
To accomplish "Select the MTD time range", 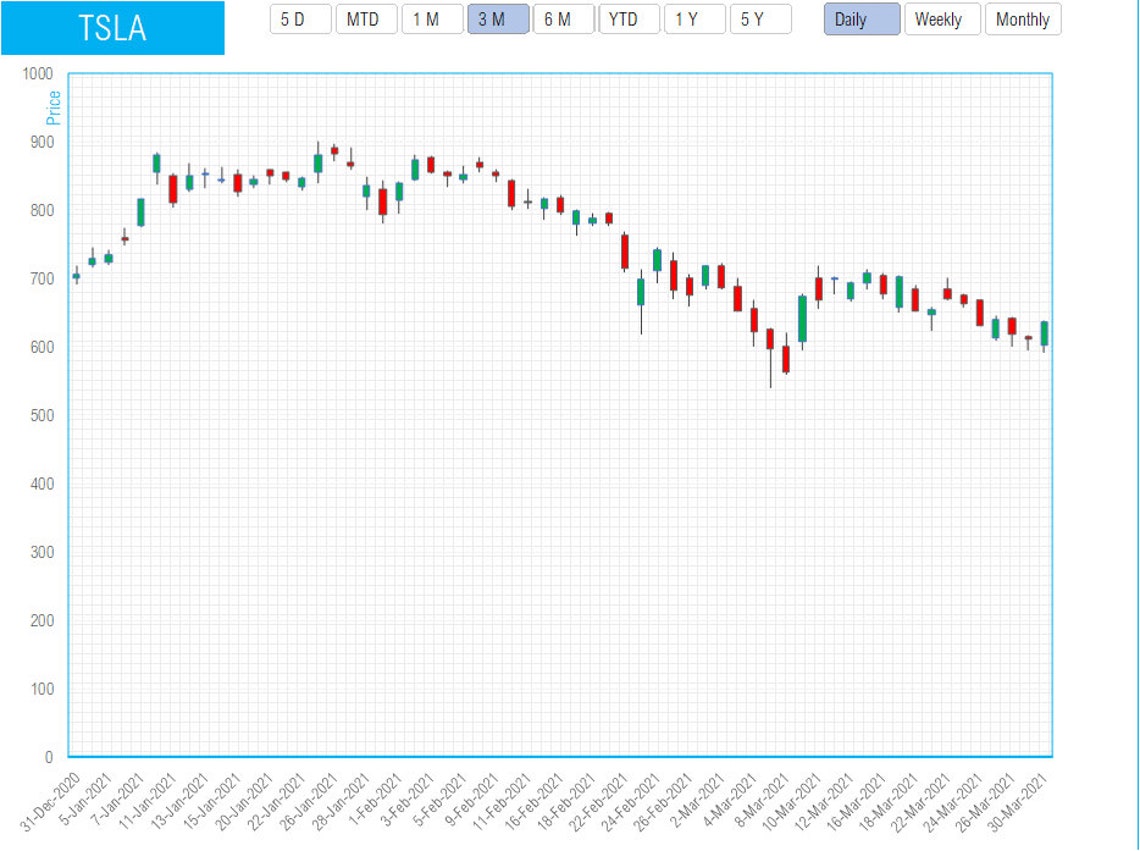I will tap(366, 19).
